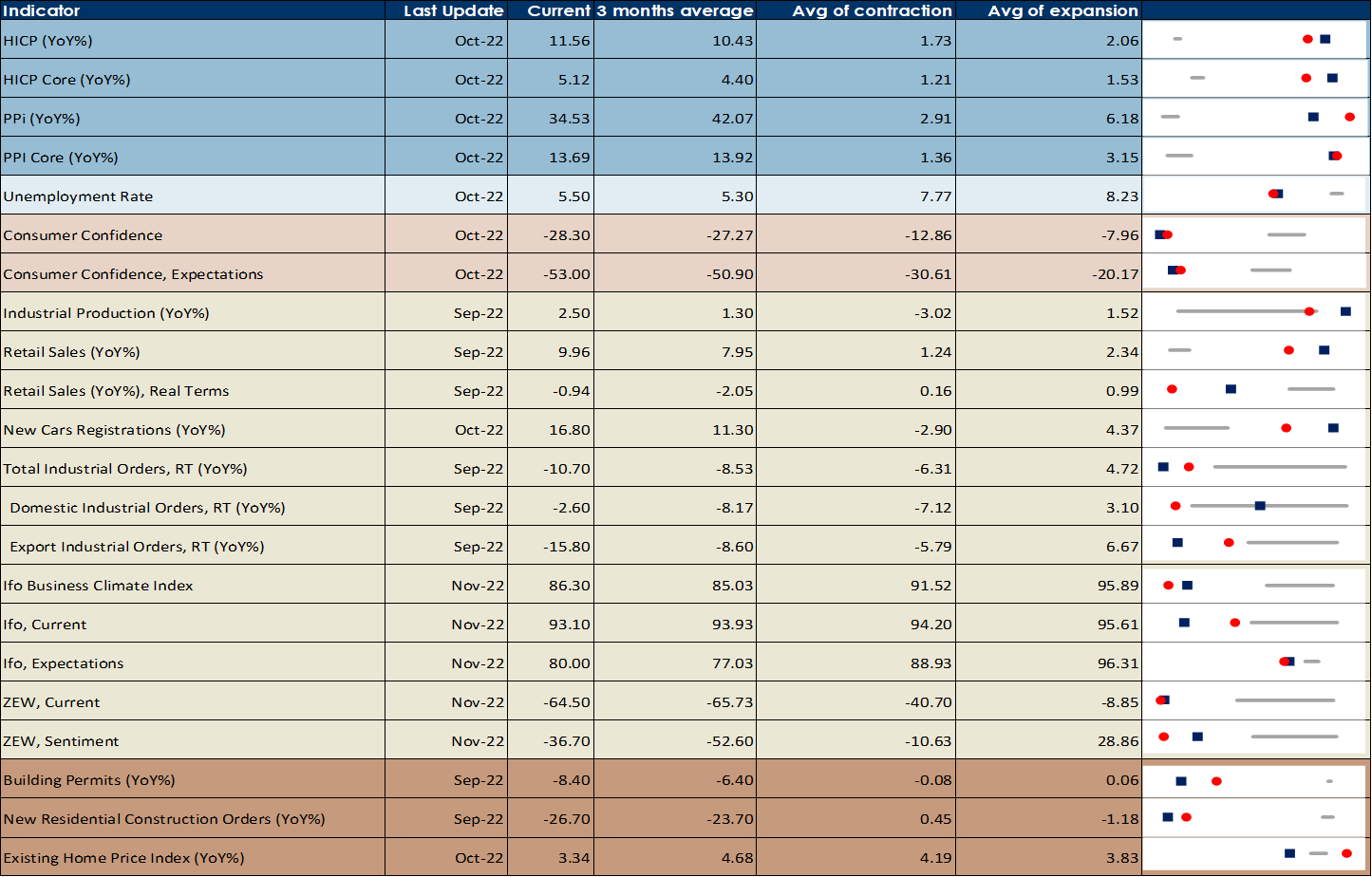The width and height of the screenshot is (1372, 877).
Task: Click the gray range bar in Total Industrial Orders chart
Action: [x=1279, y=467]
